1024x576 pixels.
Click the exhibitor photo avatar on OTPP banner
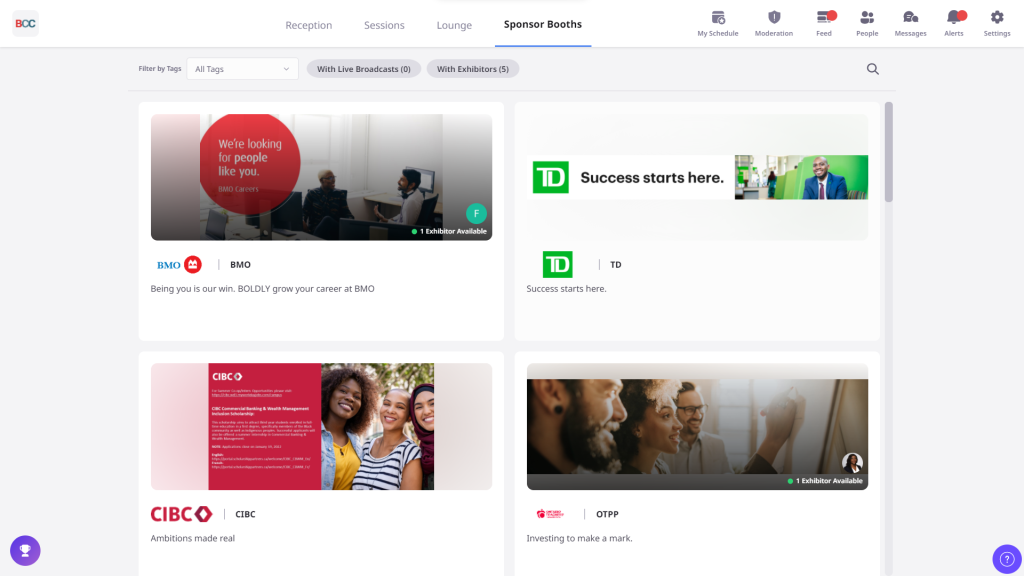coord(852,462)
